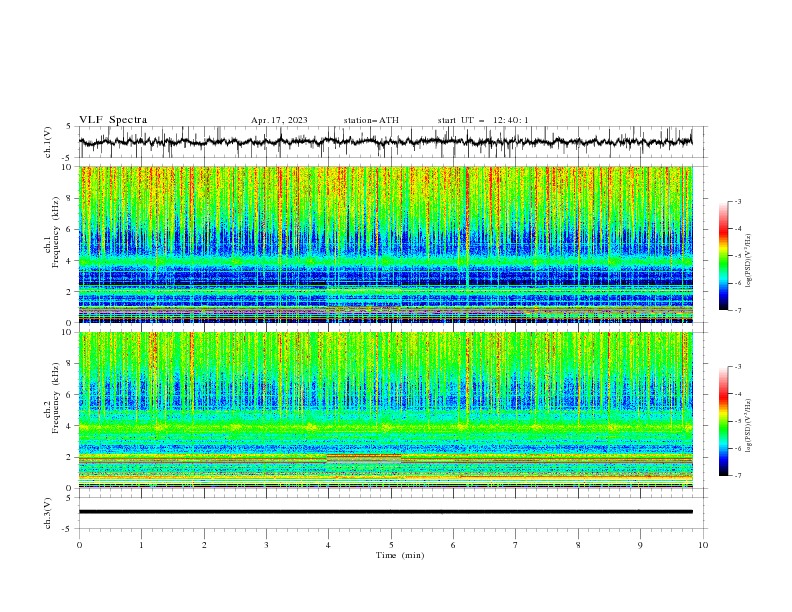This screenshot has height=612, width=792.
Task: Click the date 'Apr. 17, 2023'
Action: tap(279, 120)
